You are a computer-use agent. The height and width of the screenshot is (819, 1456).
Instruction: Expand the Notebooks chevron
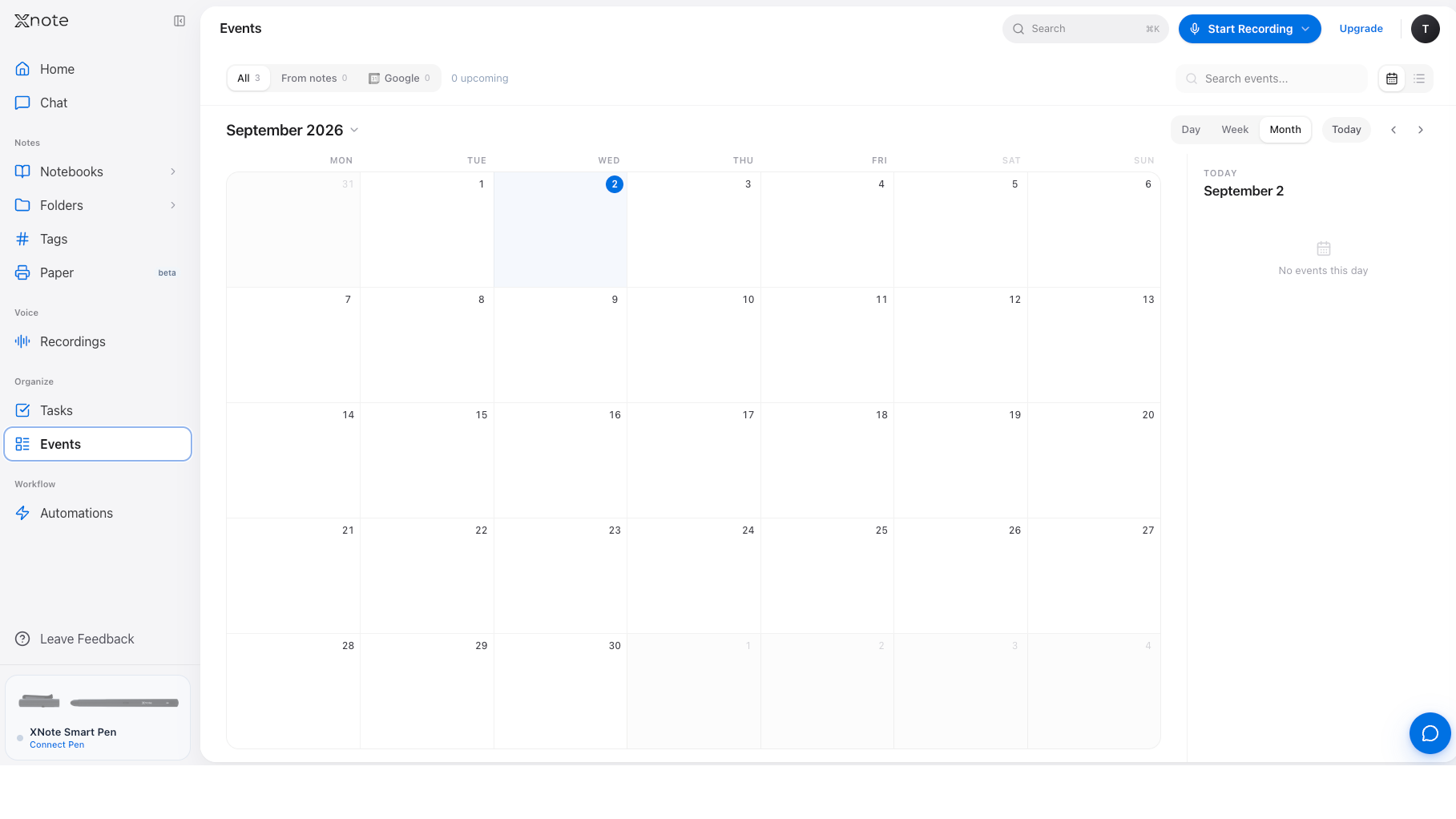tap(173, 171)
